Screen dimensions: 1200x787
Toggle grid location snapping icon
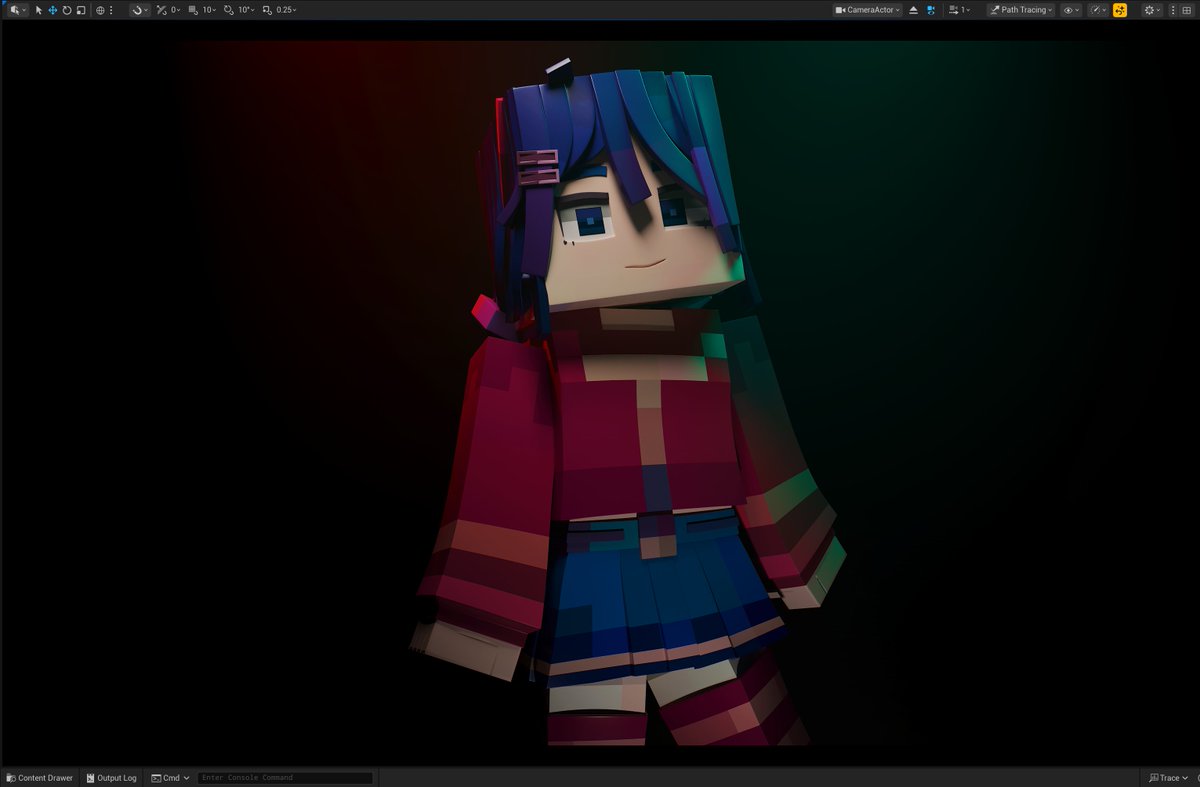tap(193, 10)
